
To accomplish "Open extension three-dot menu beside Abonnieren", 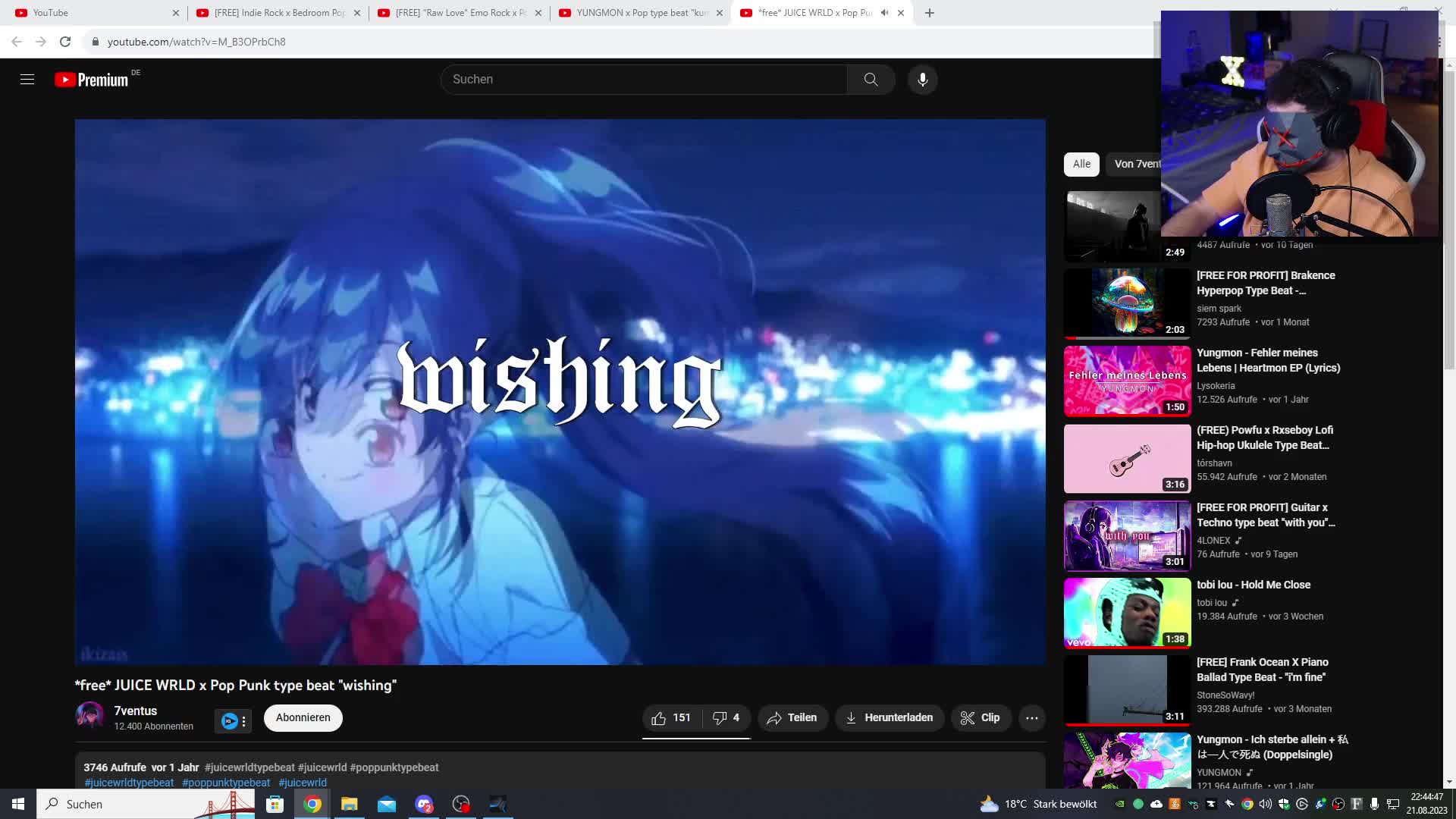I will click(243, 720).
